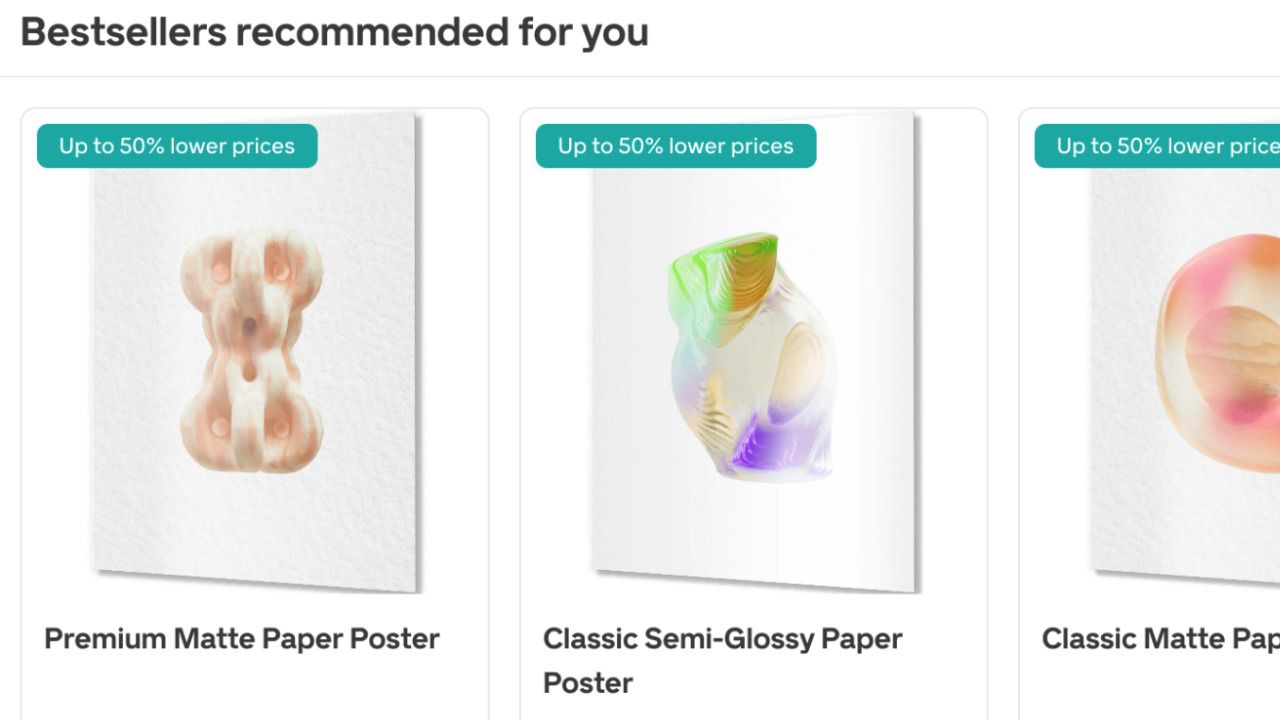The height and width of the screenshot is (720, 1280).
Task: Click the middle 'Up to 50% lower prices' badge
Action: coord(675,146)
